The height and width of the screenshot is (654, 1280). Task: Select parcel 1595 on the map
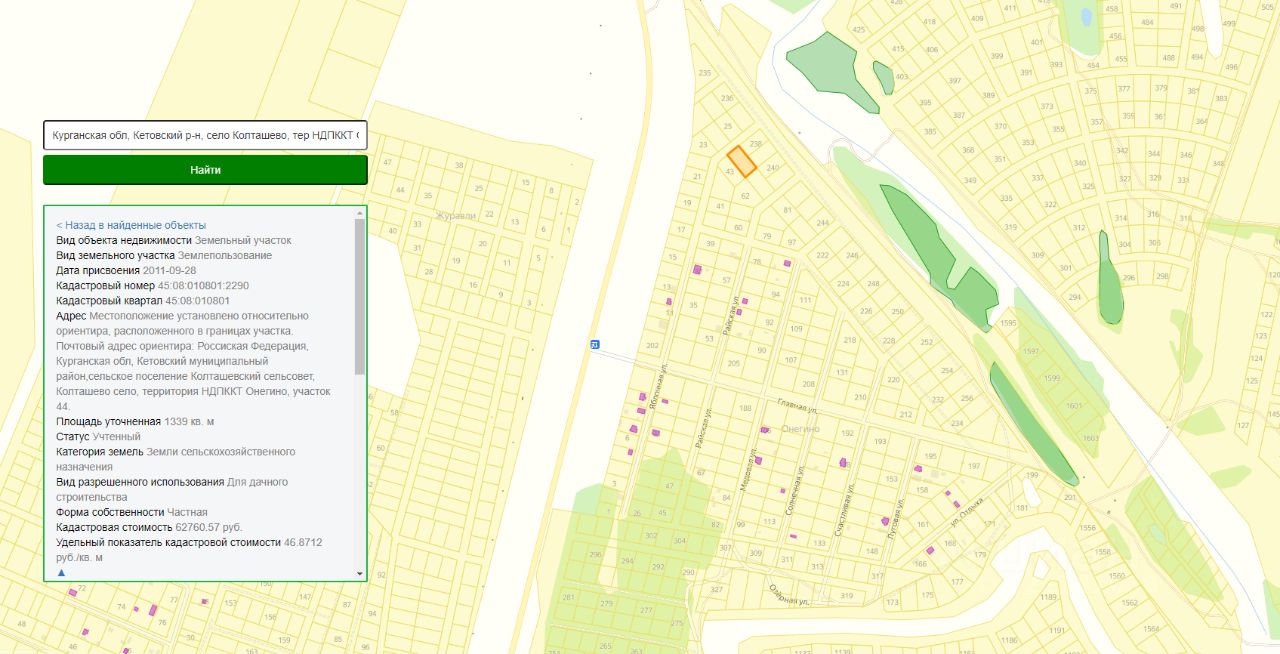pyautogui.click(x=1008, y=323)
